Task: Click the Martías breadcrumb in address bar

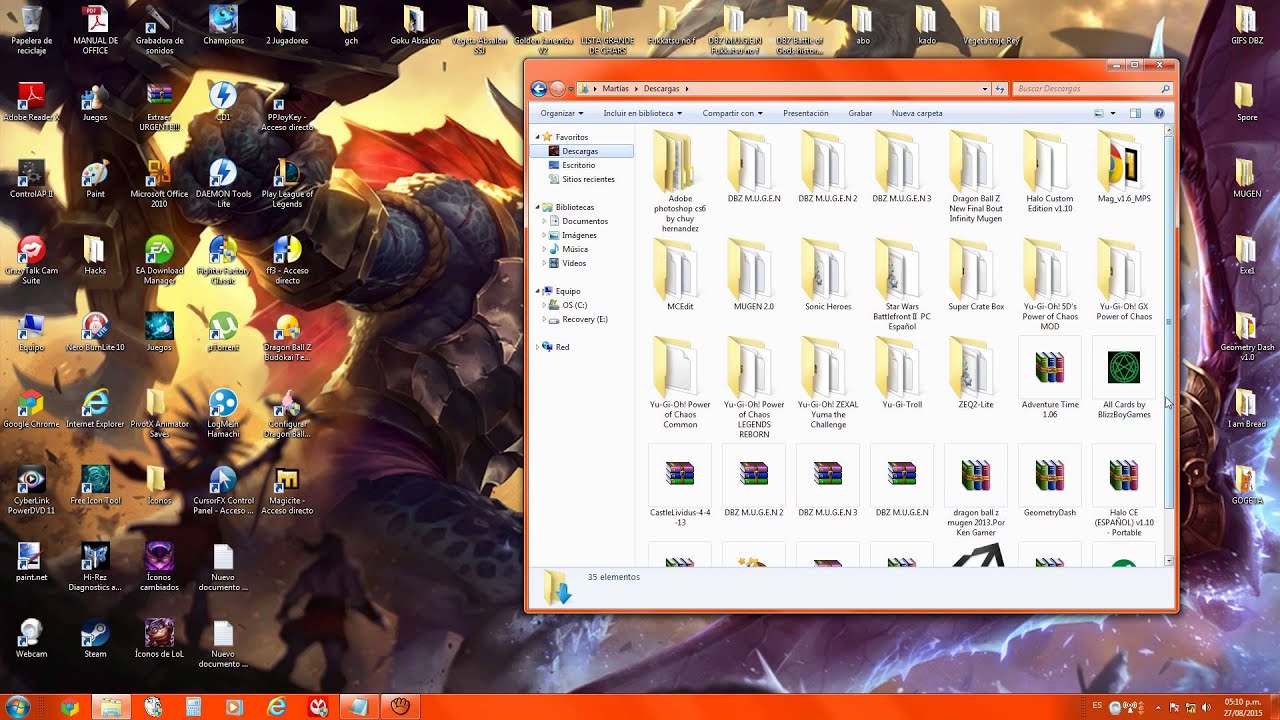Action: click(615, 88)
